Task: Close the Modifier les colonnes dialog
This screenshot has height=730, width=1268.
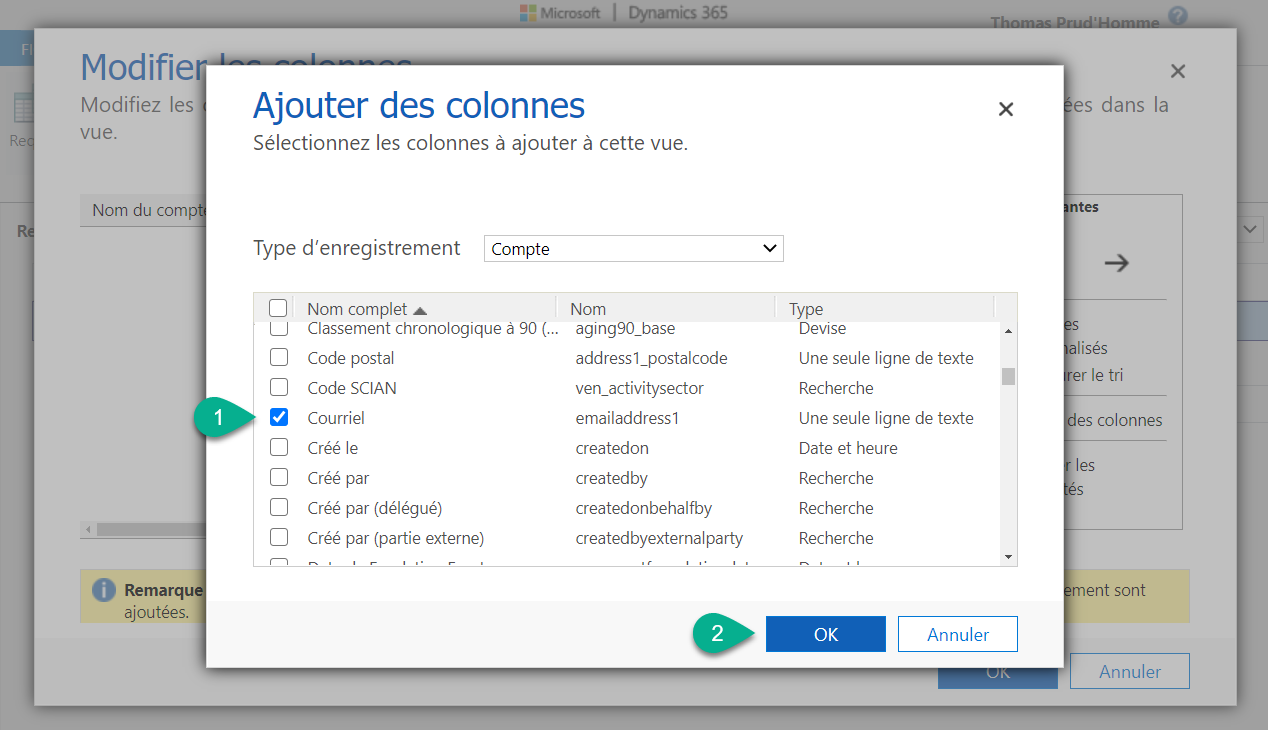Action: point(1177,71)
